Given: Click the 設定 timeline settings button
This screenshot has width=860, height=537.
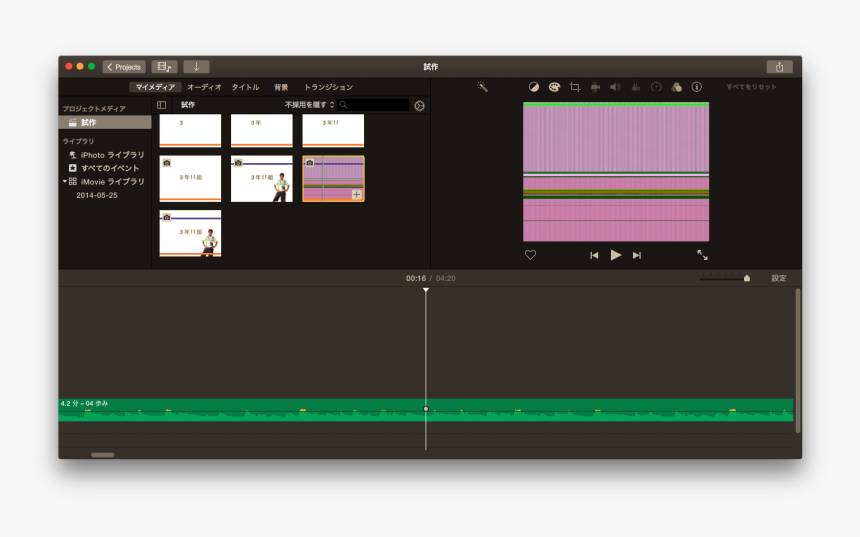Looking at the screenshot, I should pos(778,278).
